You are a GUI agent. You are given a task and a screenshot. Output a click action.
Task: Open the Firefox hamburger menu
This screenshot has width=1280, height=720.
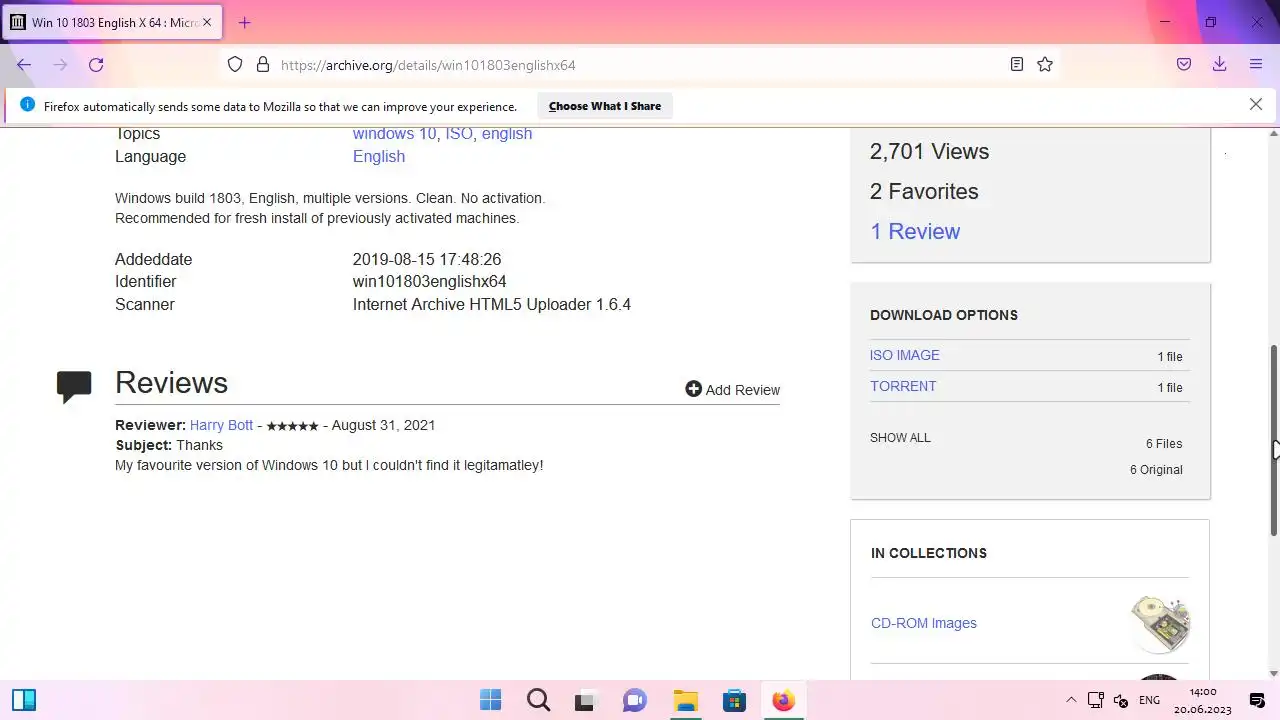1256,65
